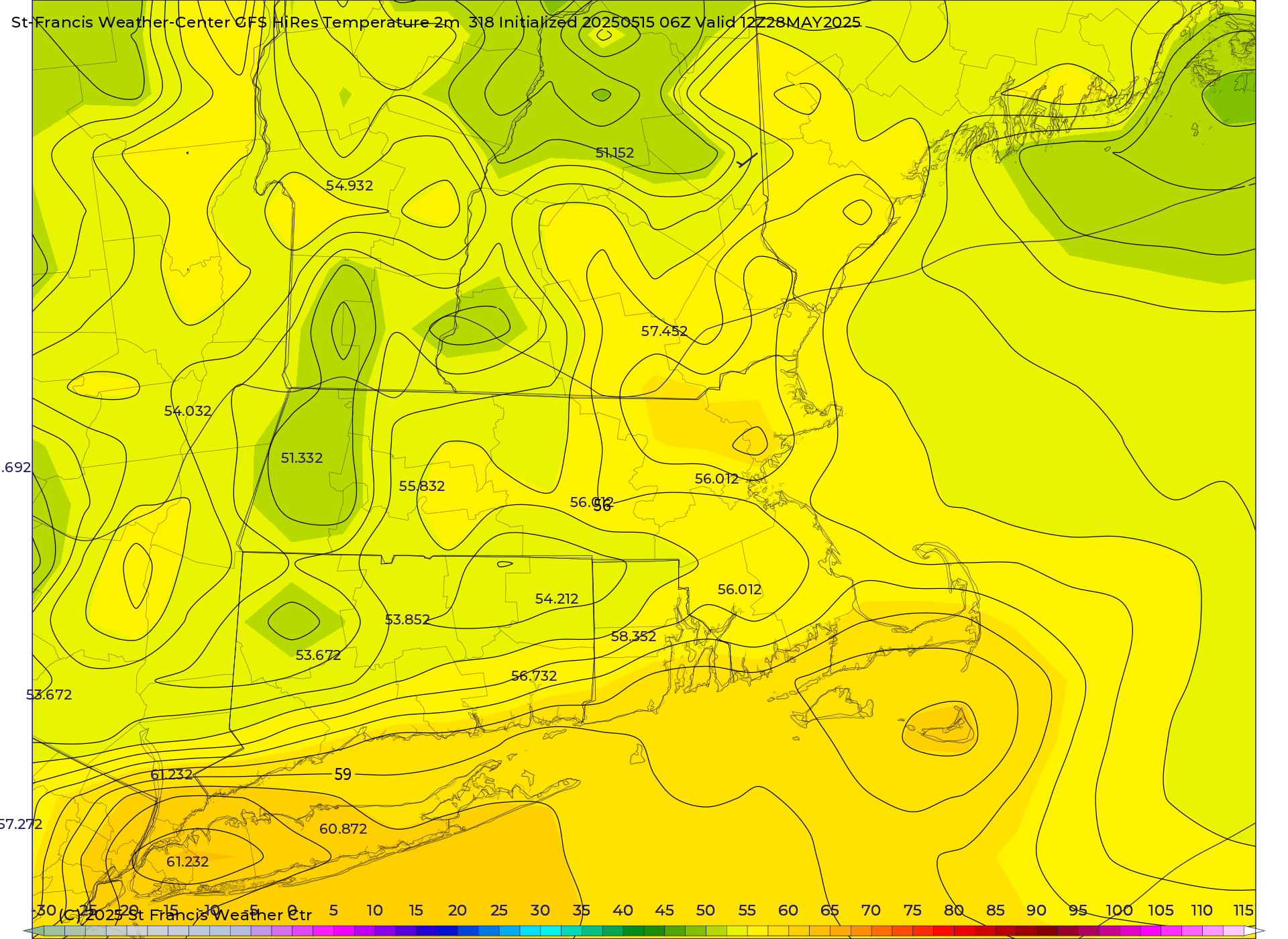Click the colorbar label 65
This screenshot has height=939, width=1288.
click(x=830, y=911)
